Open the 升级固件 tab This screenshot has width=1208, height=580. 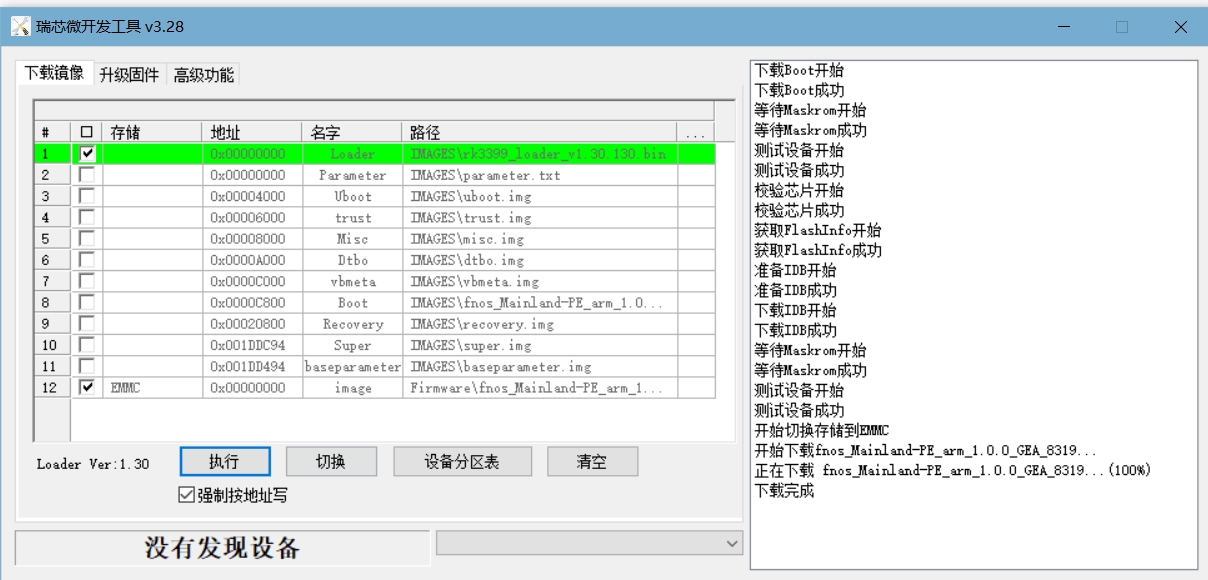(129, 75)
